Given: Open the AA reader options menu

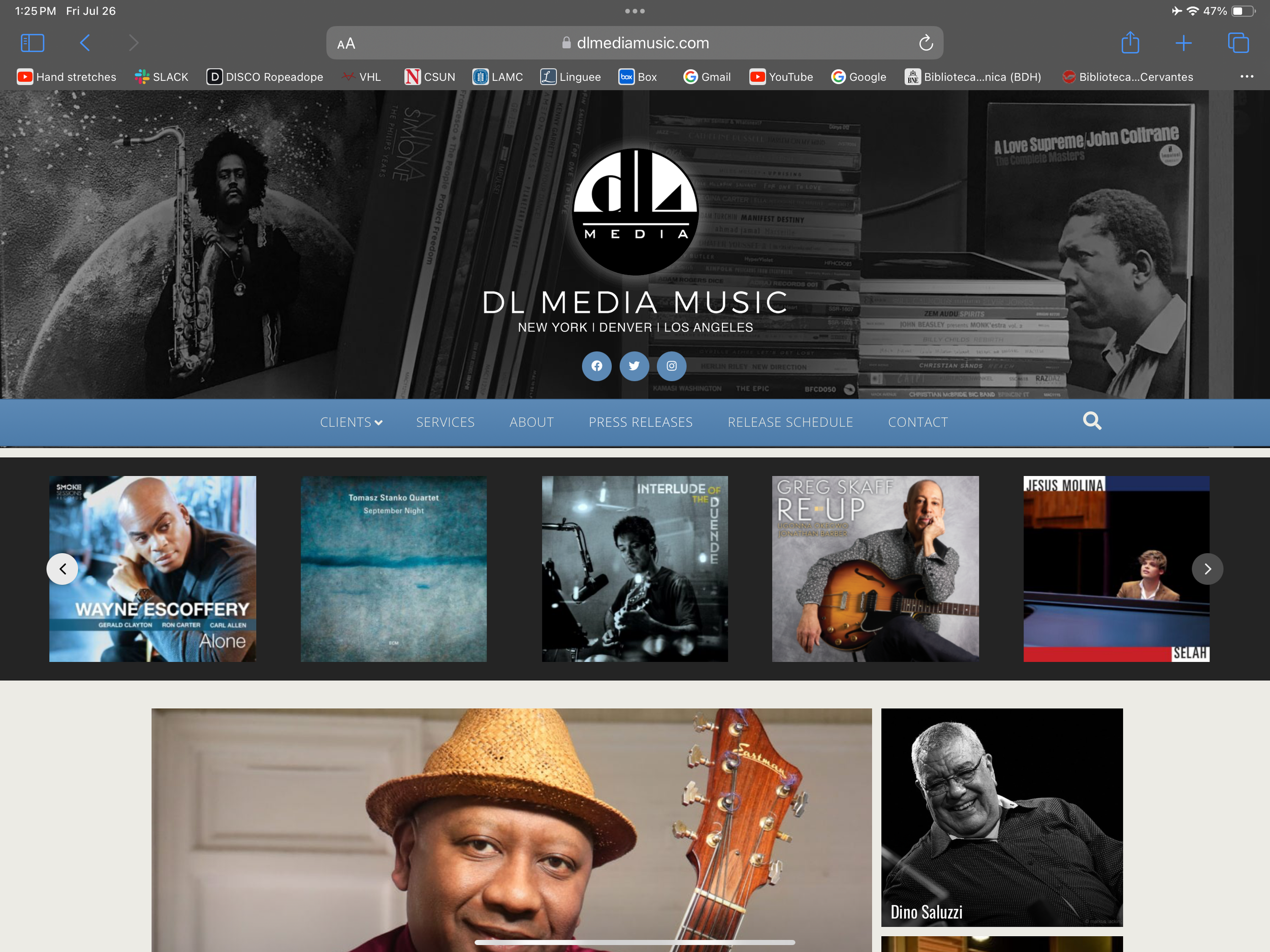Looking at the screenshot, I should tap(346, 44).
